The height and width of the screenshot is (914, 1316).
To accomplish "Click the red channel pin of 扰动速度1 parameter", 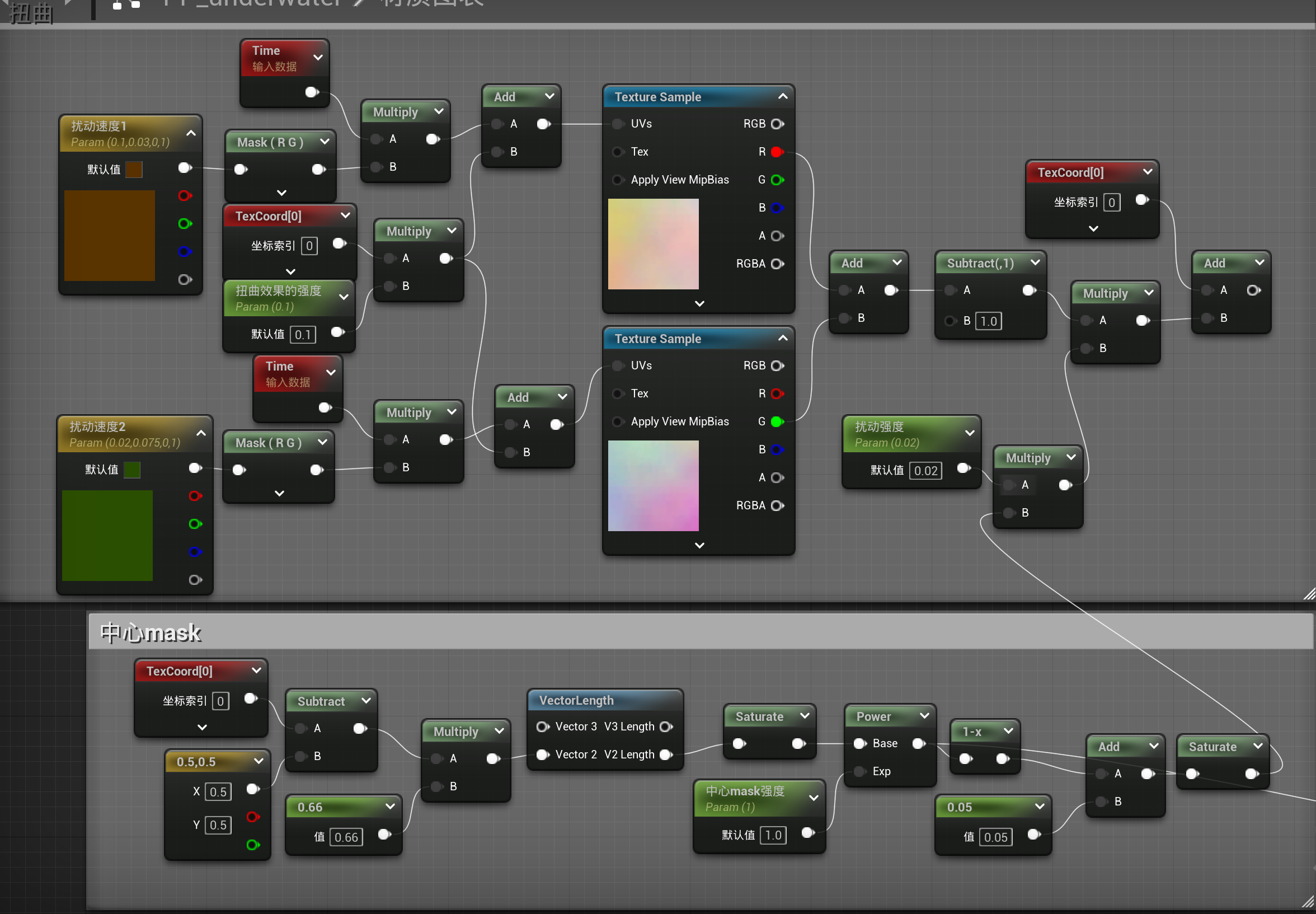I will [x=184, y=196].
